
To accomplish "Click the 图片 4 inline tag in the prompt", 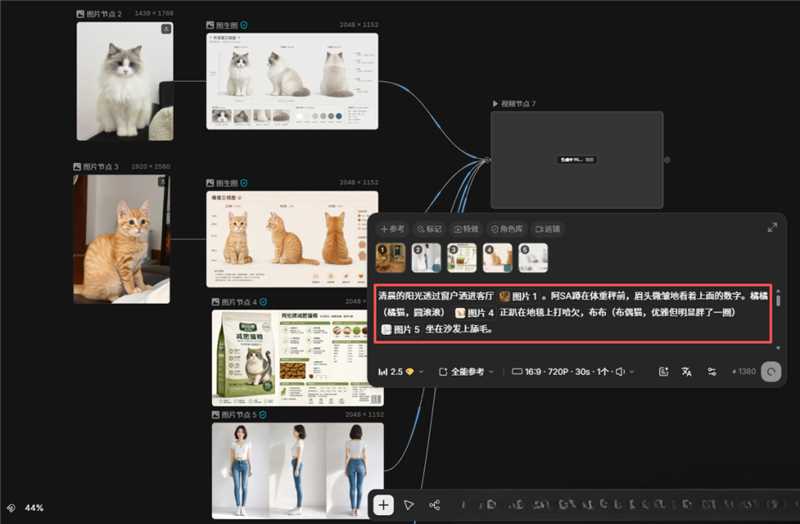I will coord(474,313).
